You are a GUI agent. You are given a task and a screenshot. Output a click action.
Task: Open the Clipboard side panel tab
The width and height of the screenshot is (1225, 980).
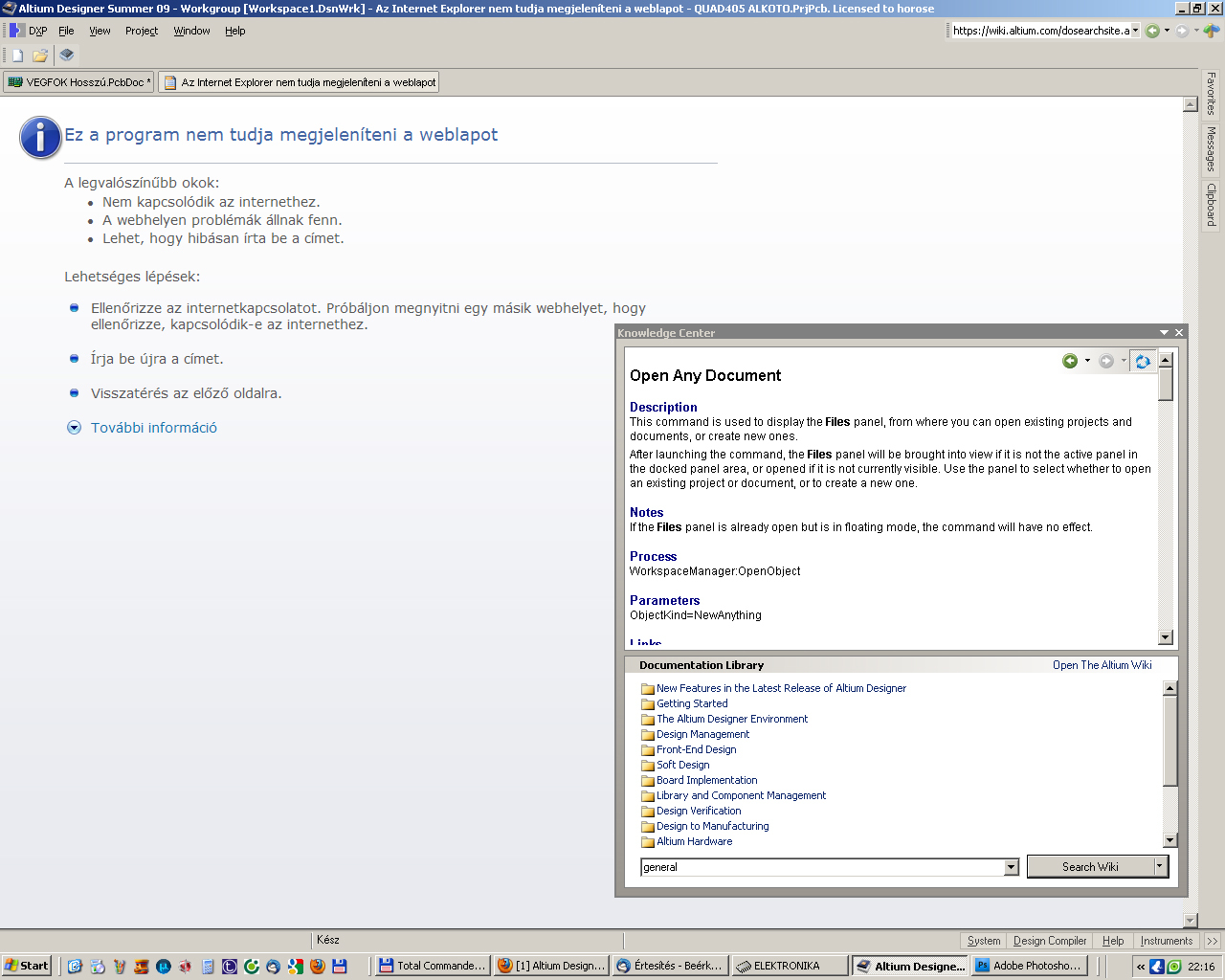[1211, 205]
